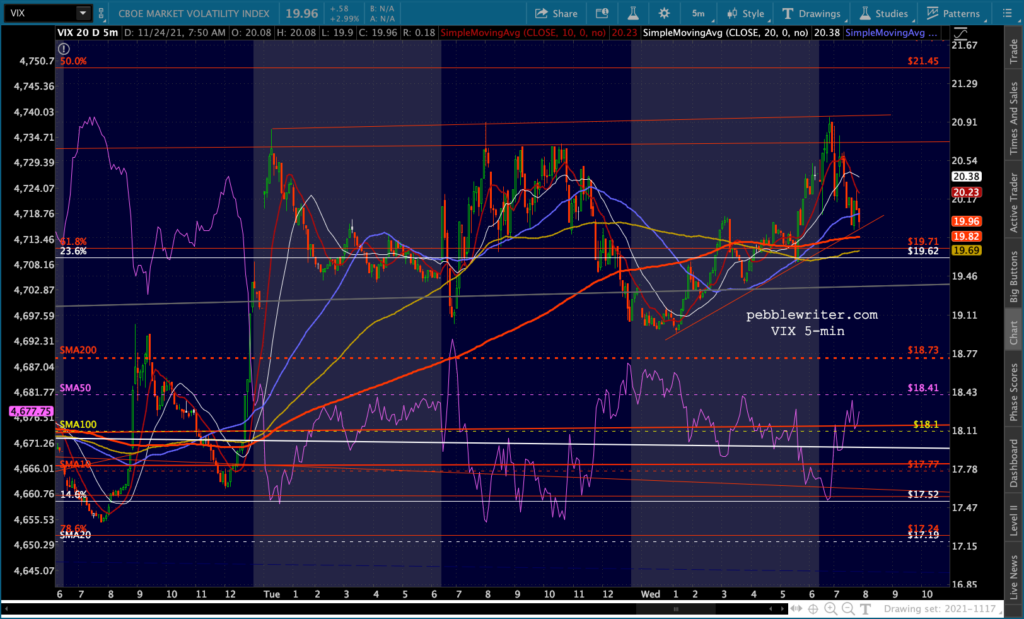This screenshot has width=1024, height=619.
Task: Click the 19.69 yellow price bubble
Action: tap(967, 250)
